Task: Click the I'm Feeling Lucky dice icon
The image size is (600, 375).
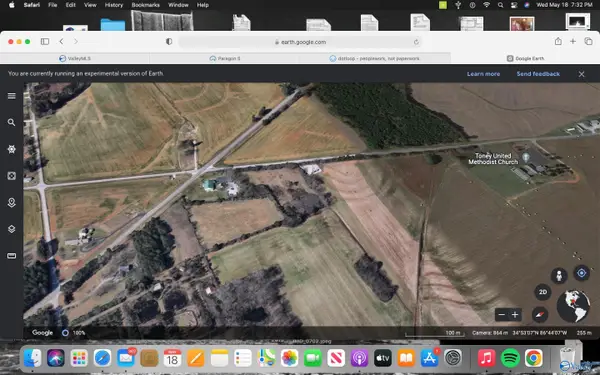Action: click(x=11, y=176)
